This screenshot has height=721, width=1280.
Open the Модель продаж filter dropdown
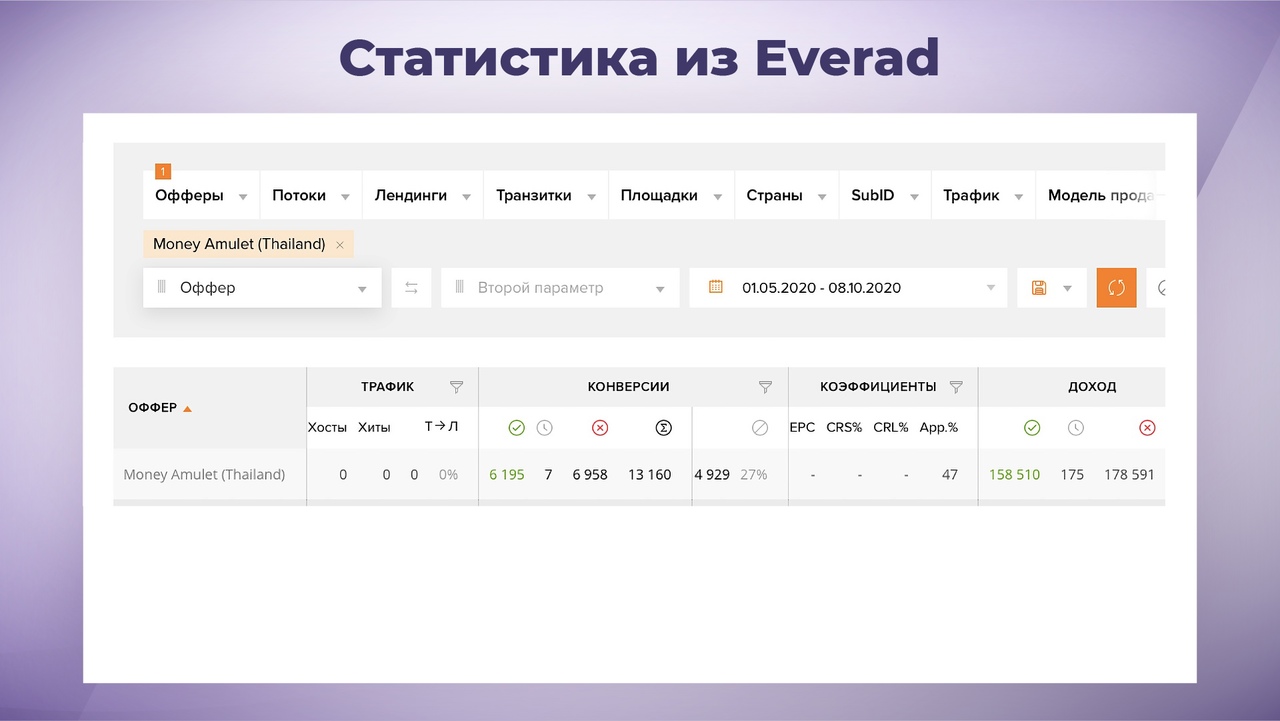[1100, 195]
